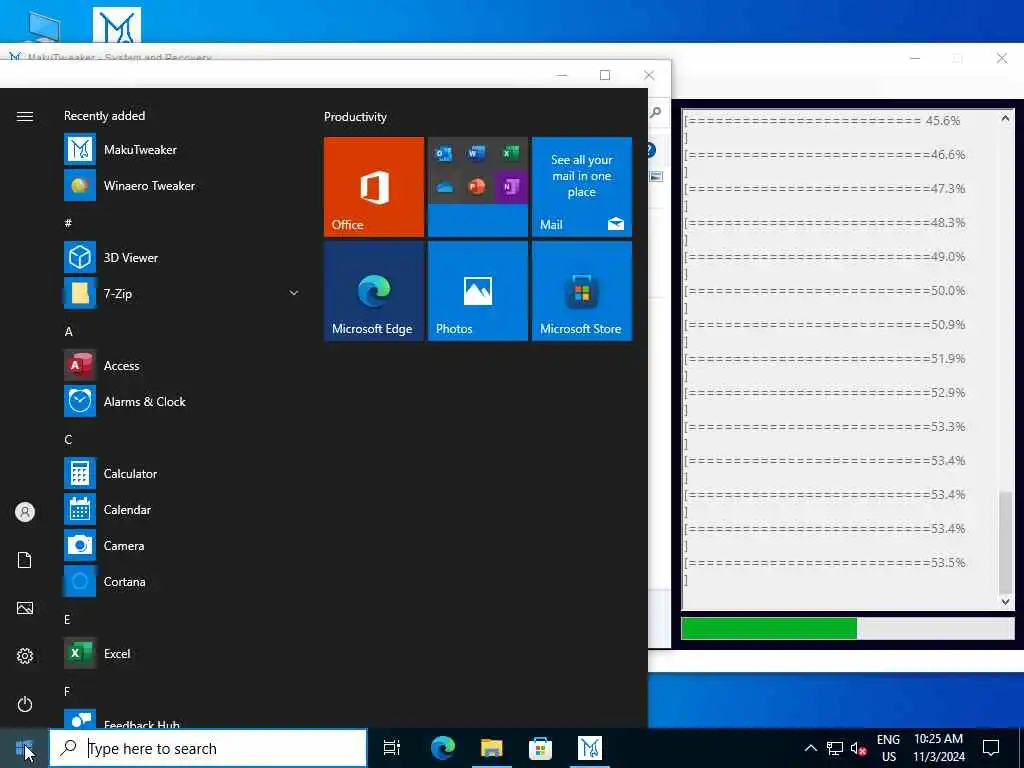The width and height of the screenshot is (1024, 768).
Task: Click the 'C' letter group header
Action: [68, 440]
